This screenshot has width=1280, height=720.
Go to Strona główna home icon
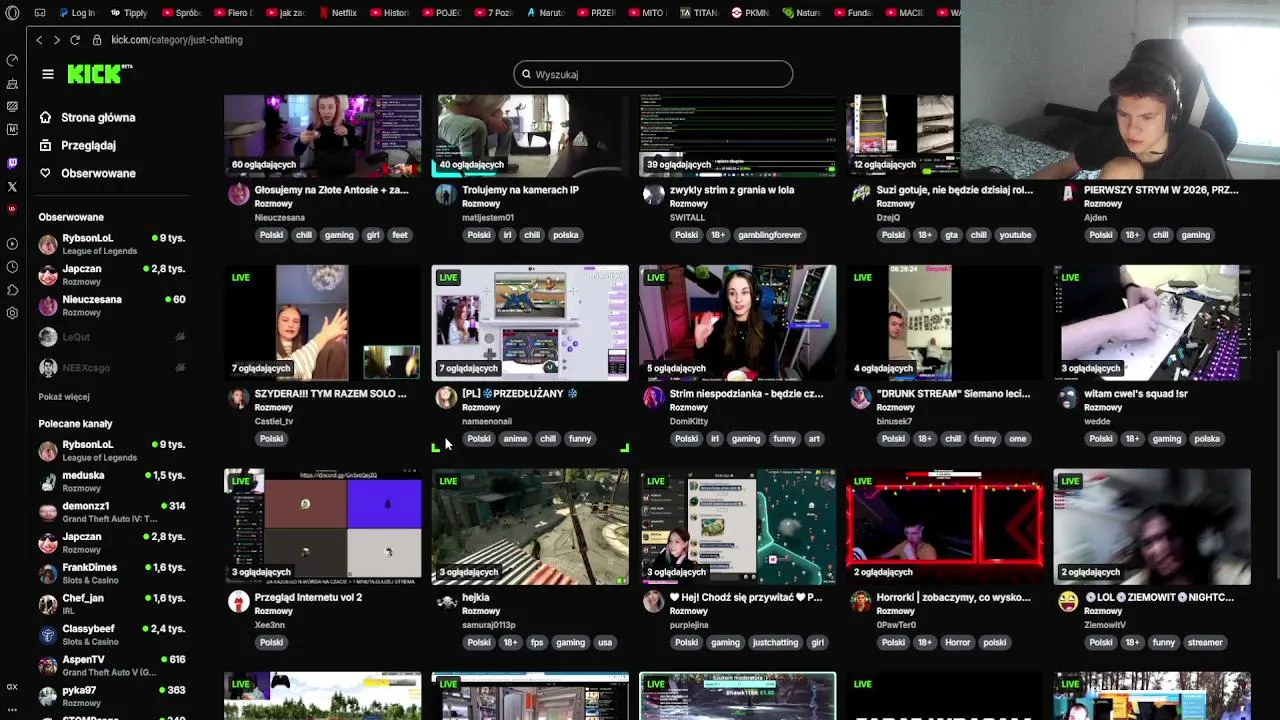coord(45,117)
